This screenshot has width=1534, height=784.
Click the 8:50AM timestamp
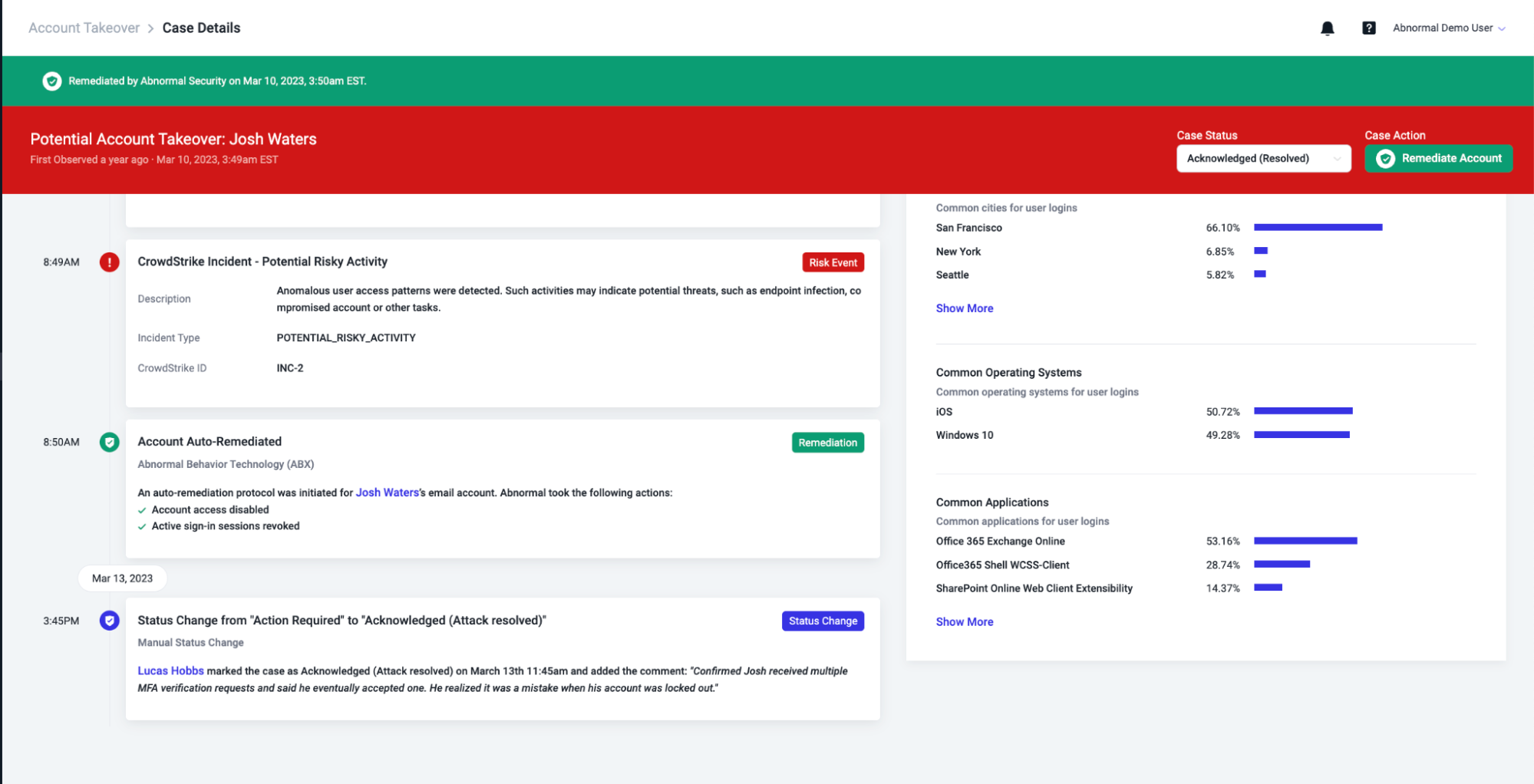coord(61,443)
